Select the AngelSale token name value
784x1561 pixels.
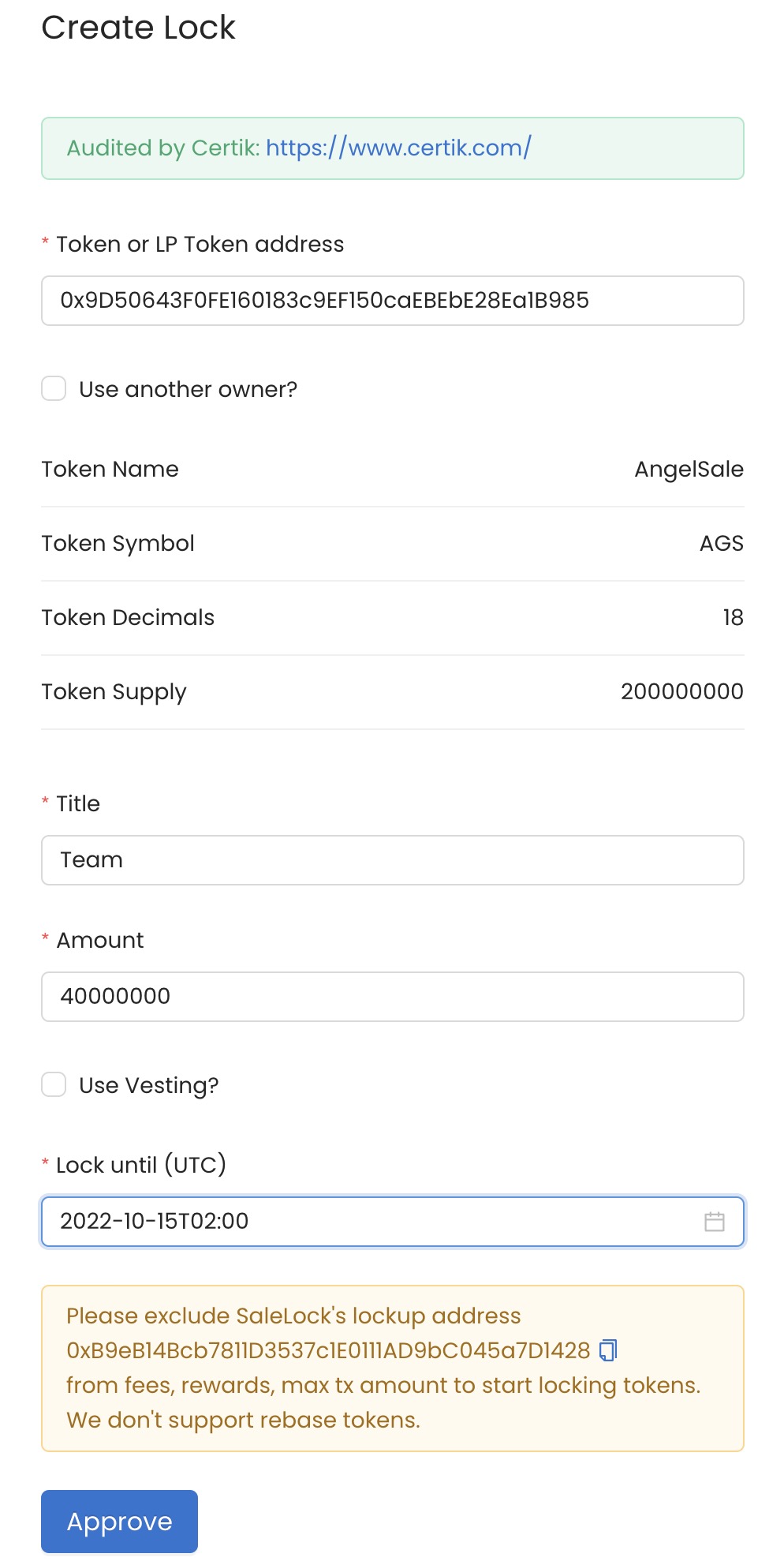click(x=689, y=470)
